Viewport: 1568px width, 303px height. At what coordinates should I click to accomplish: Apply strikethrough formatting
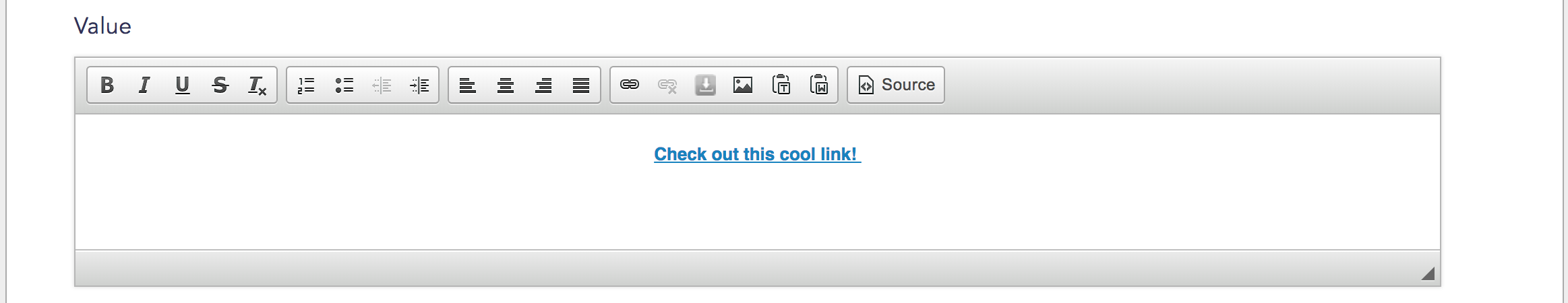[220, 85]
